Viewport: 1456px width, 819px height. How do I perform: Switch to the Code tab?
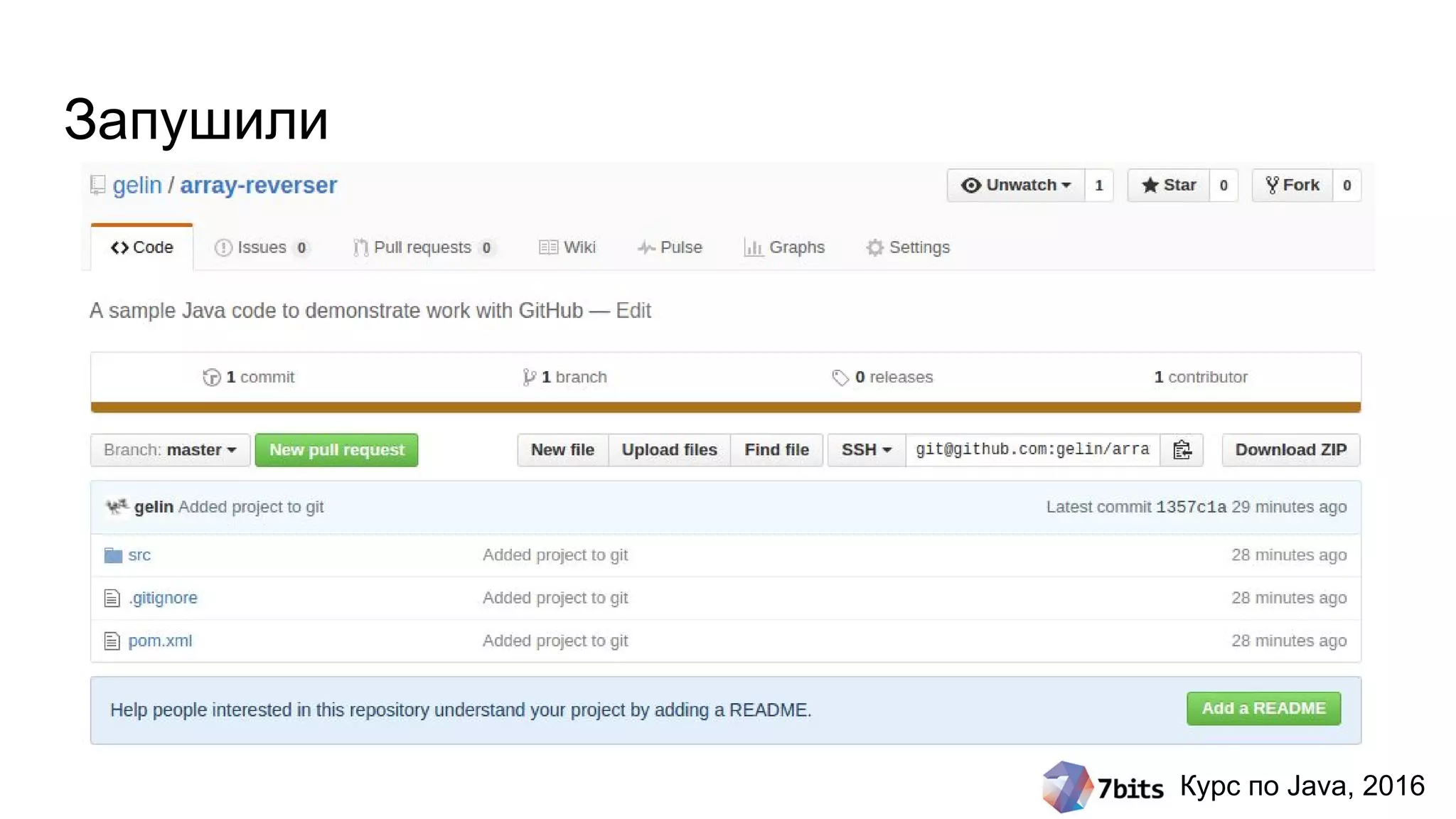pyautogui.click(x=142, y=247)
